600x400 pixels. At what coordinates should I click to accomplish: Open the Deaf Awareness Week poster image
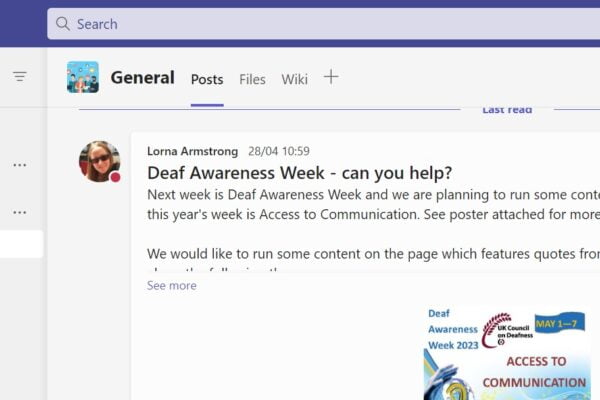click(x=505, y=353)
